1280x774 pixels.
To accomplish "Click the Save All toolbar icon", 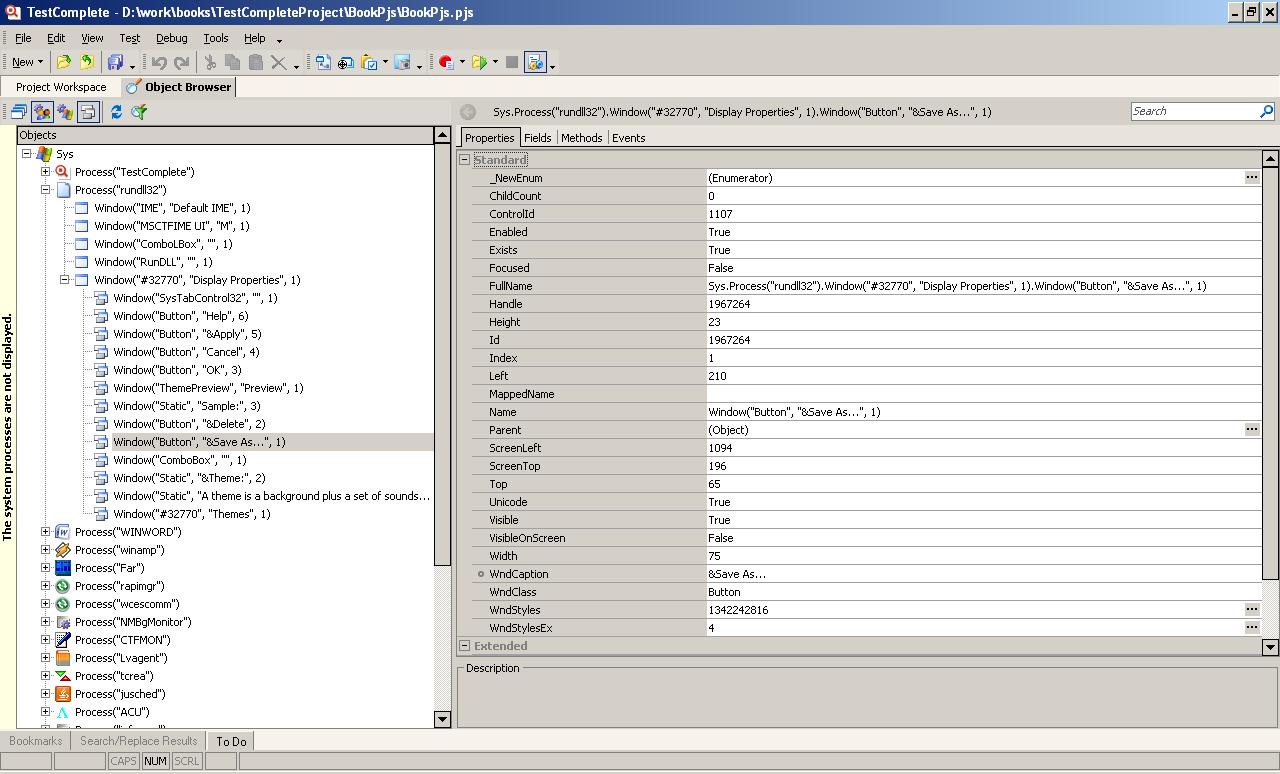I will tap(115, 62).
